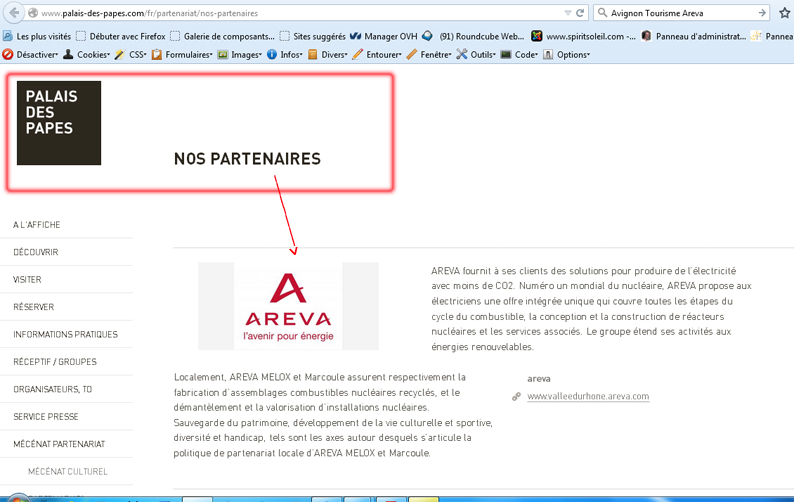The image size is (794, 502).
Task: Open Images developer toolbar menu
Action: 240,55
